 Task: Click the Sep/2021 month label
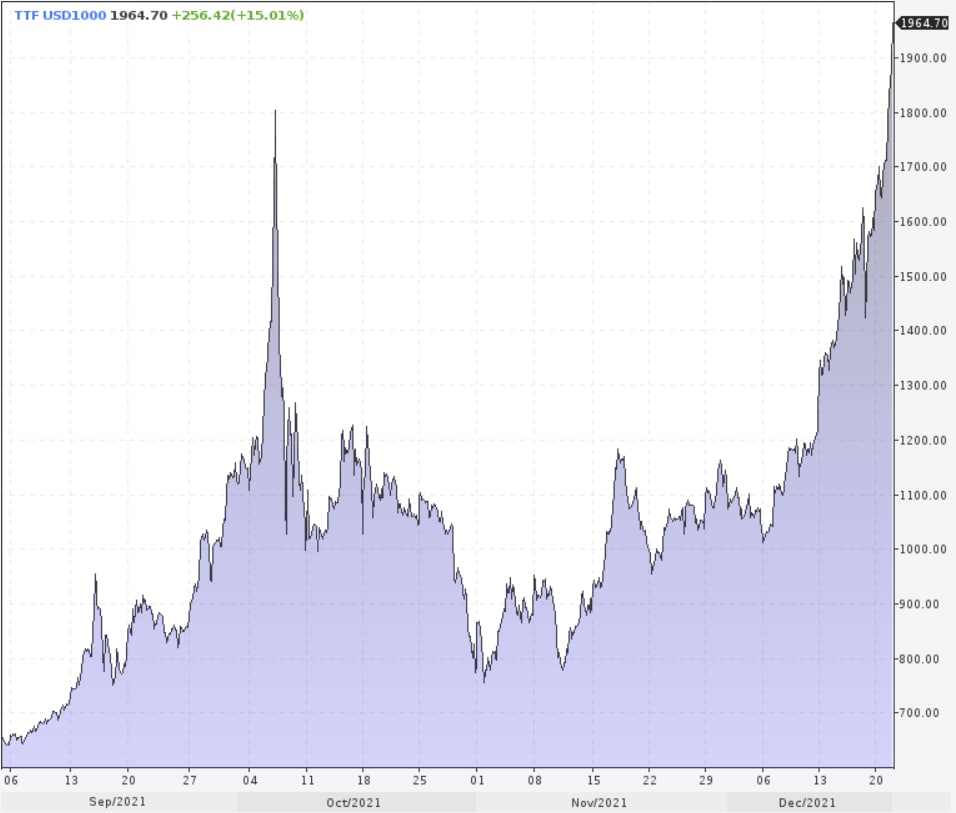pos(118,801)
